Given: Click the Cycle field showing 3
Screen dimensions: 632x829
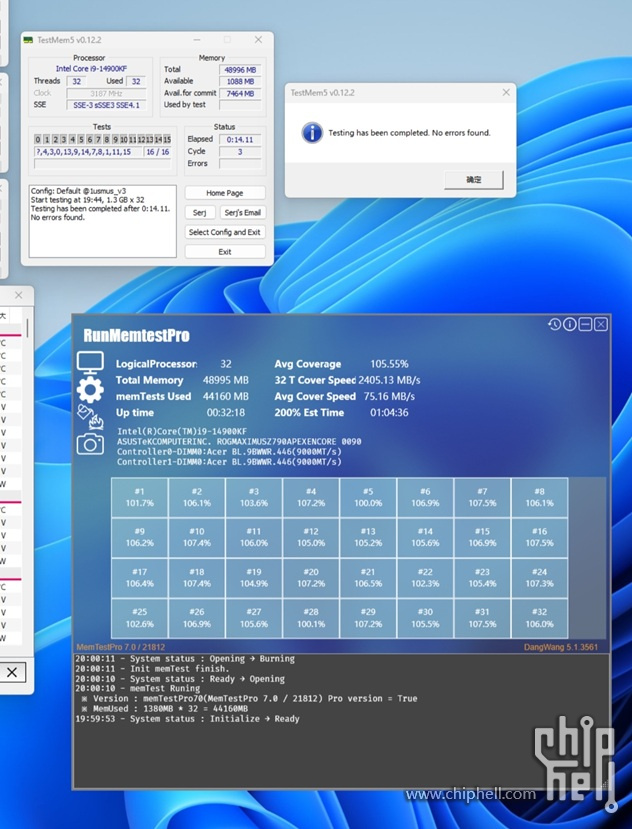Looking at the screenshot, I should [x=240, y=152].
